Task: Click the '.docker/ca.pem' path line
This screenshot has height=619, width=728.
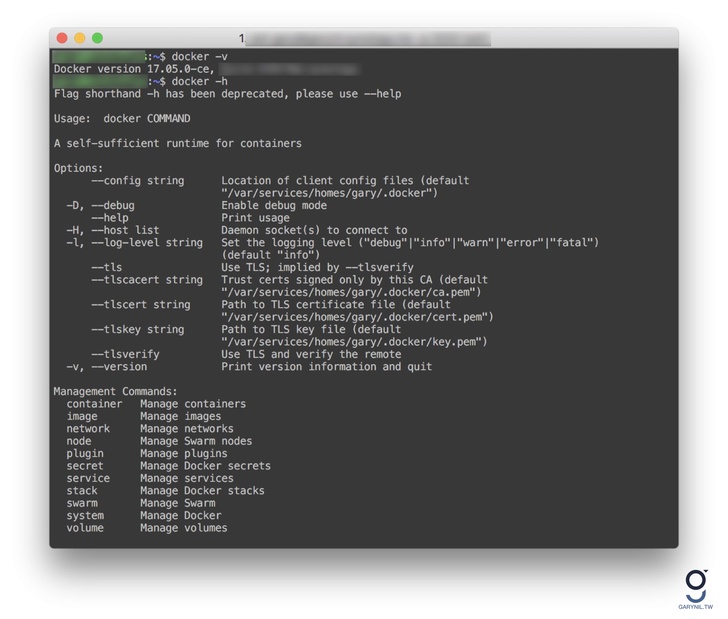Action: [351, 292]
